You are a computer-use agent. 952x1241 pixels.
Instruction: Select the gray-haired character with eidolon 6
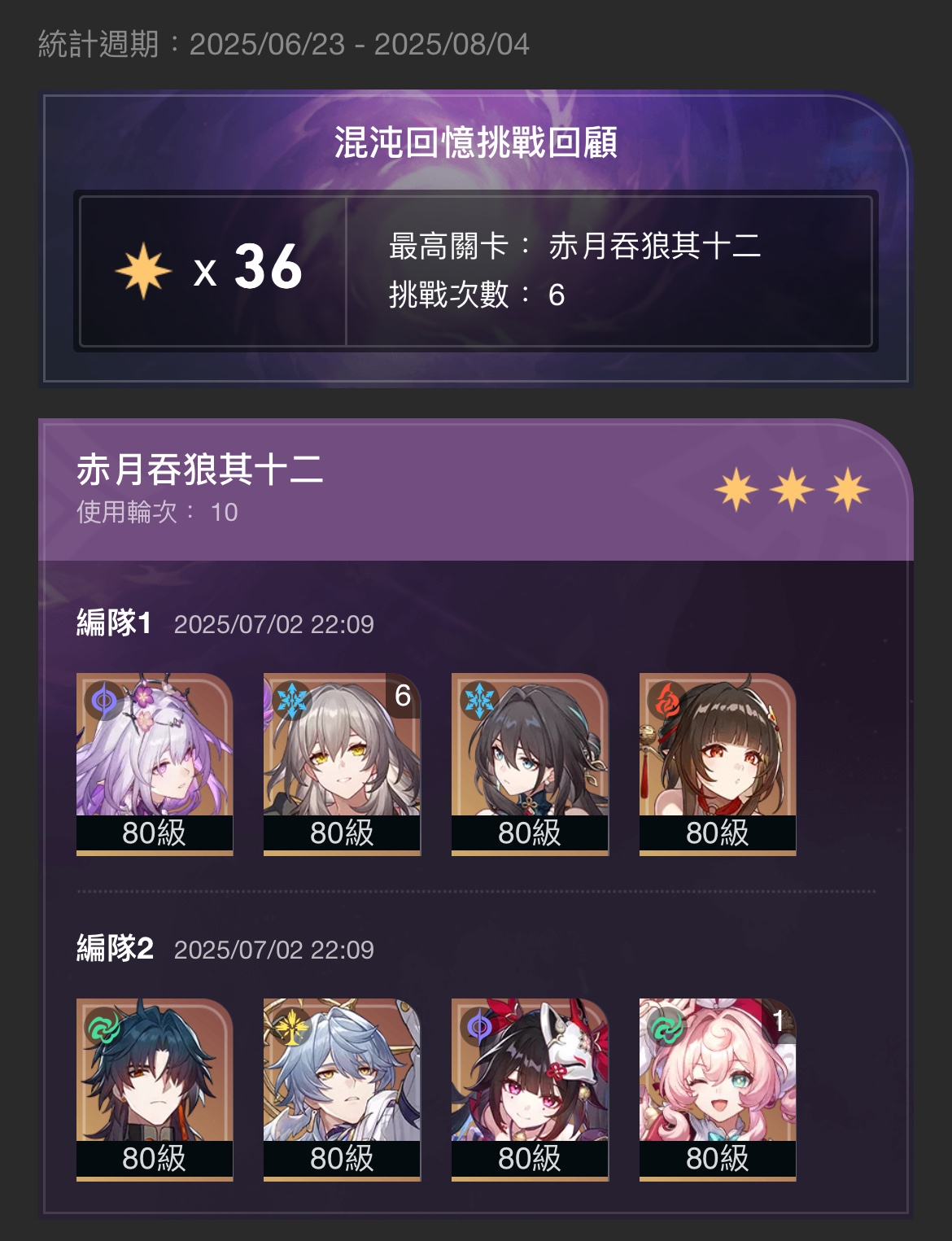342,764
